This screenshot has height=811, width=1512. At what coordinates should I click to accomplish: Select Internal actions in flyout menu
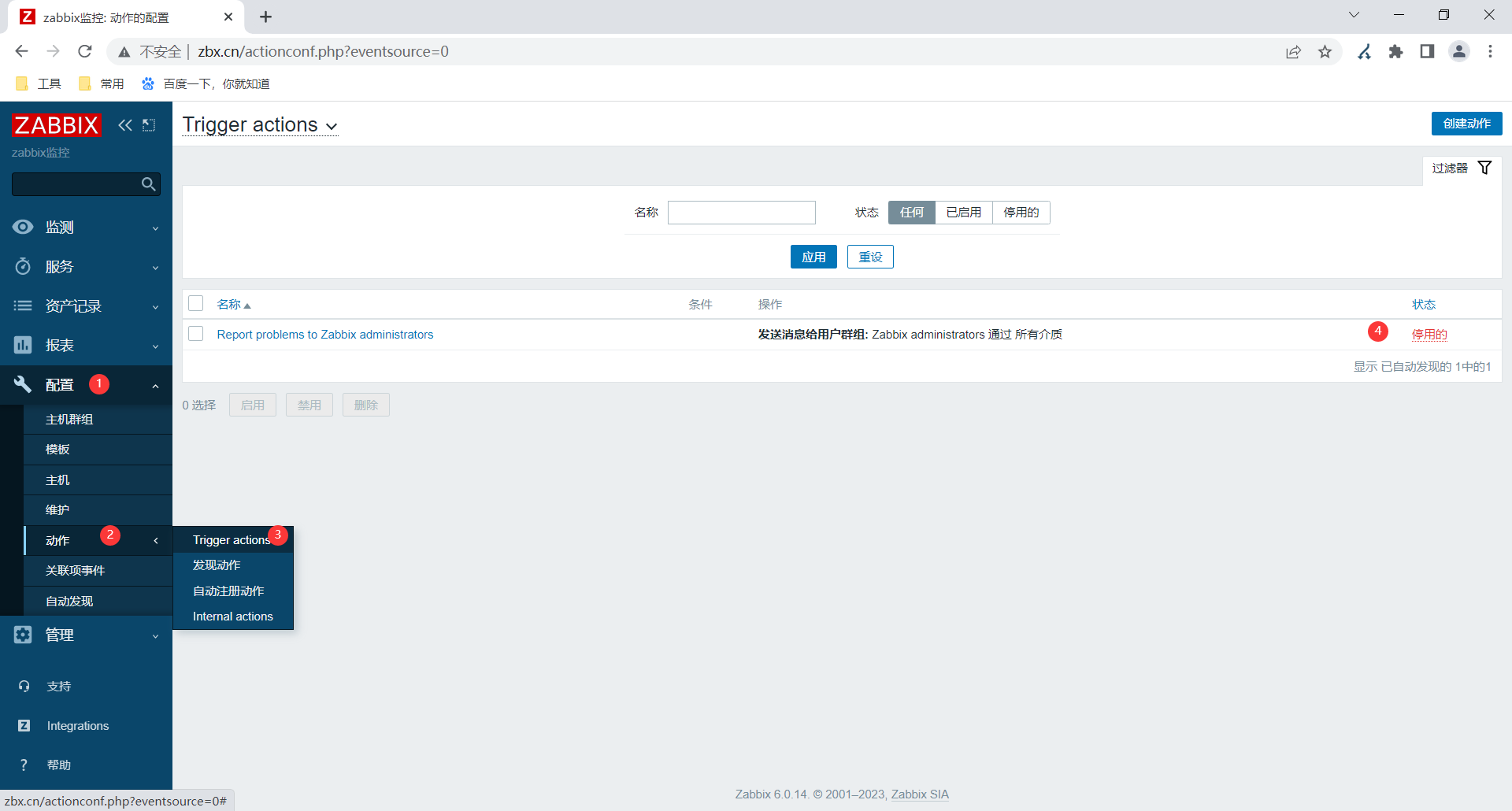coord(233,617)
